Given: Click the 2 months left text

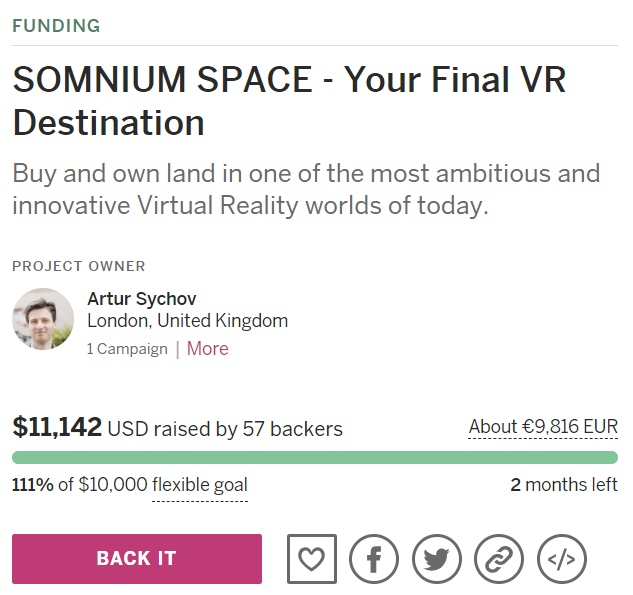Looking at the screenshot, I should click(x=564, y=486).
